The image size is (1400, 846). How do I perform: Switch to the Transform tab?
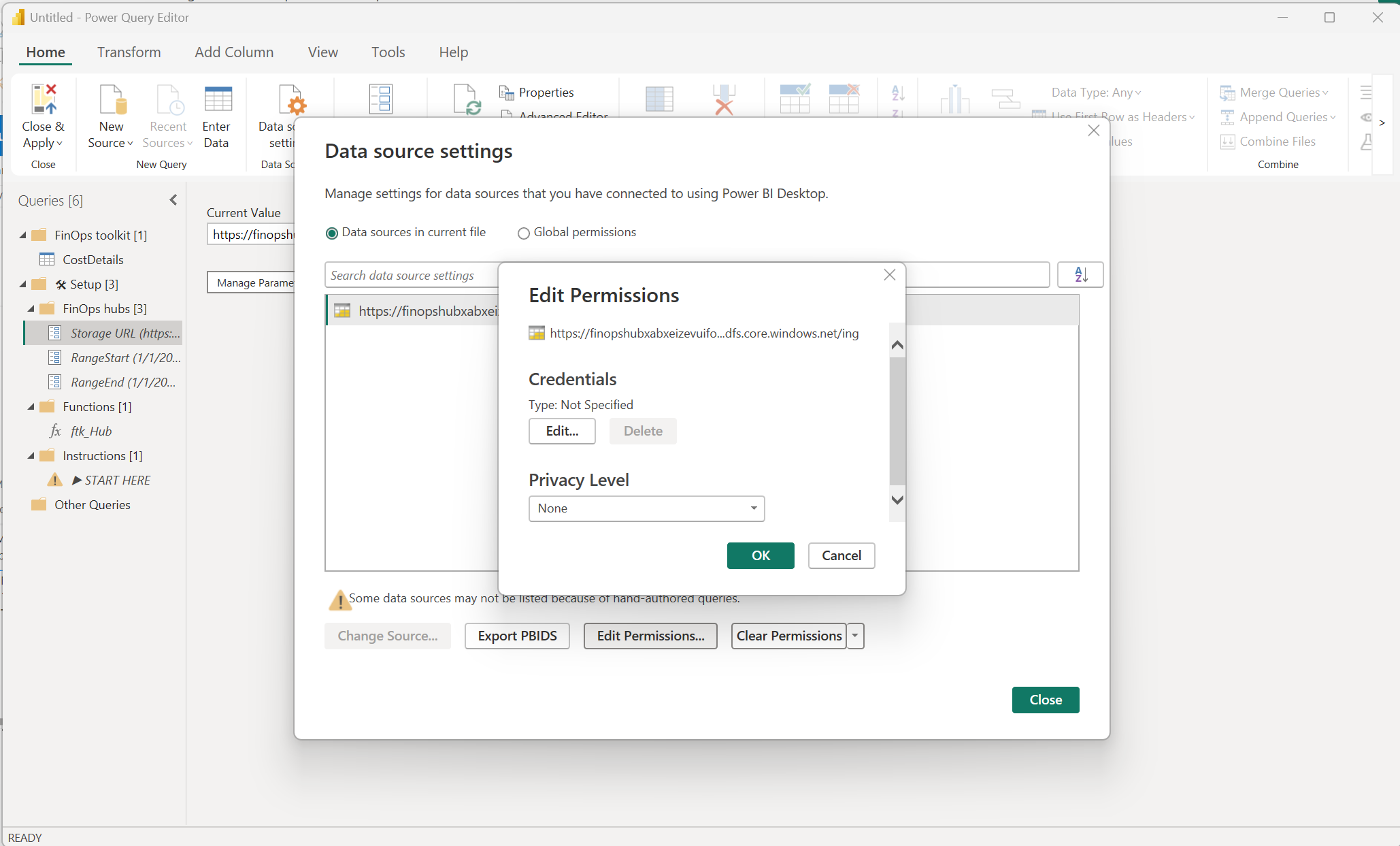click(129, 52)
